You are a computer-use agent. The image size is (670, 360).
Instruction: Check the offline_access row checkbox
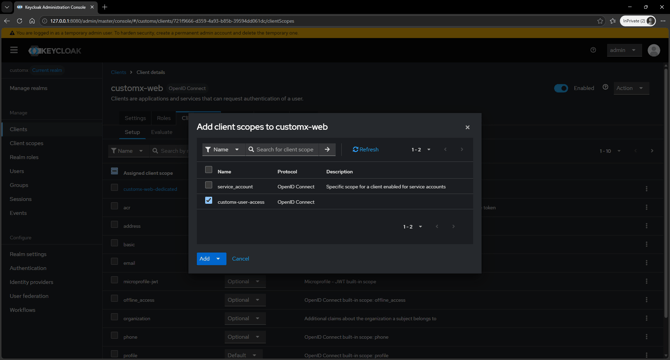pyautogui.click(x=114, y=299)
